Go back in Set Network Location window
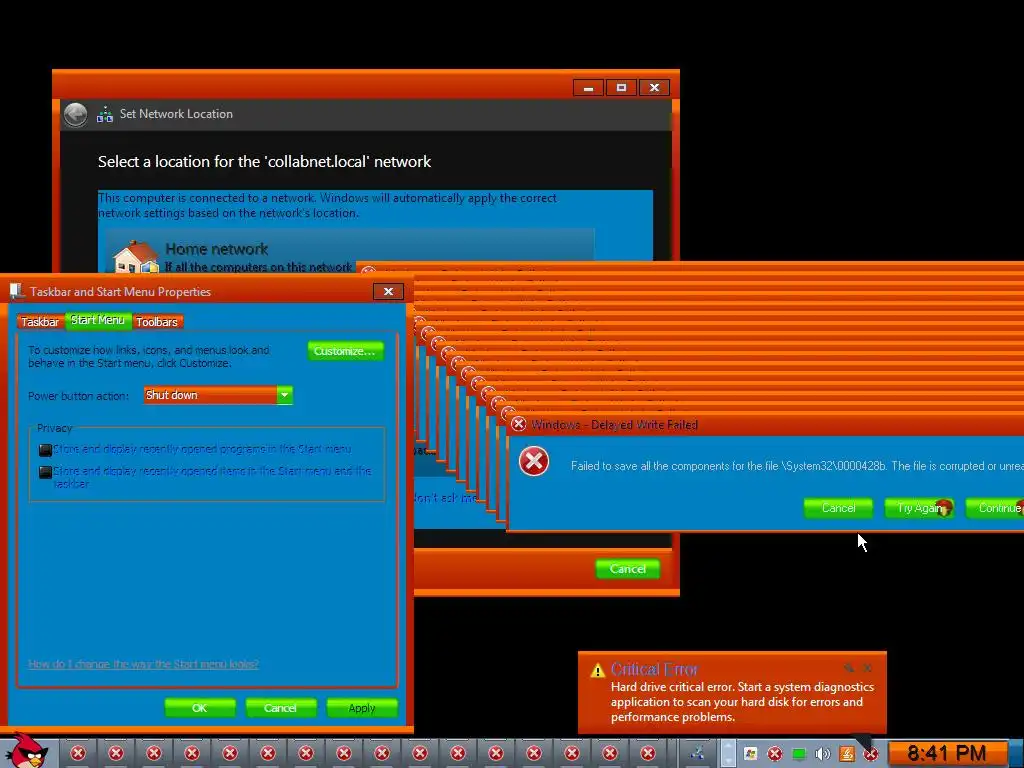Screen dimensions: 1024x768 (76, 114)
